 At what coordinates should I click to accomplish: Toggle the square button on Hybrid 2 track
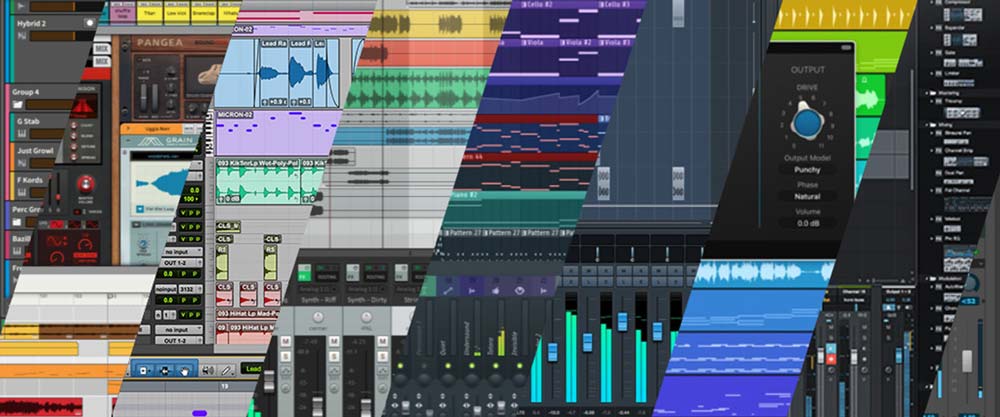coord(89,22)
